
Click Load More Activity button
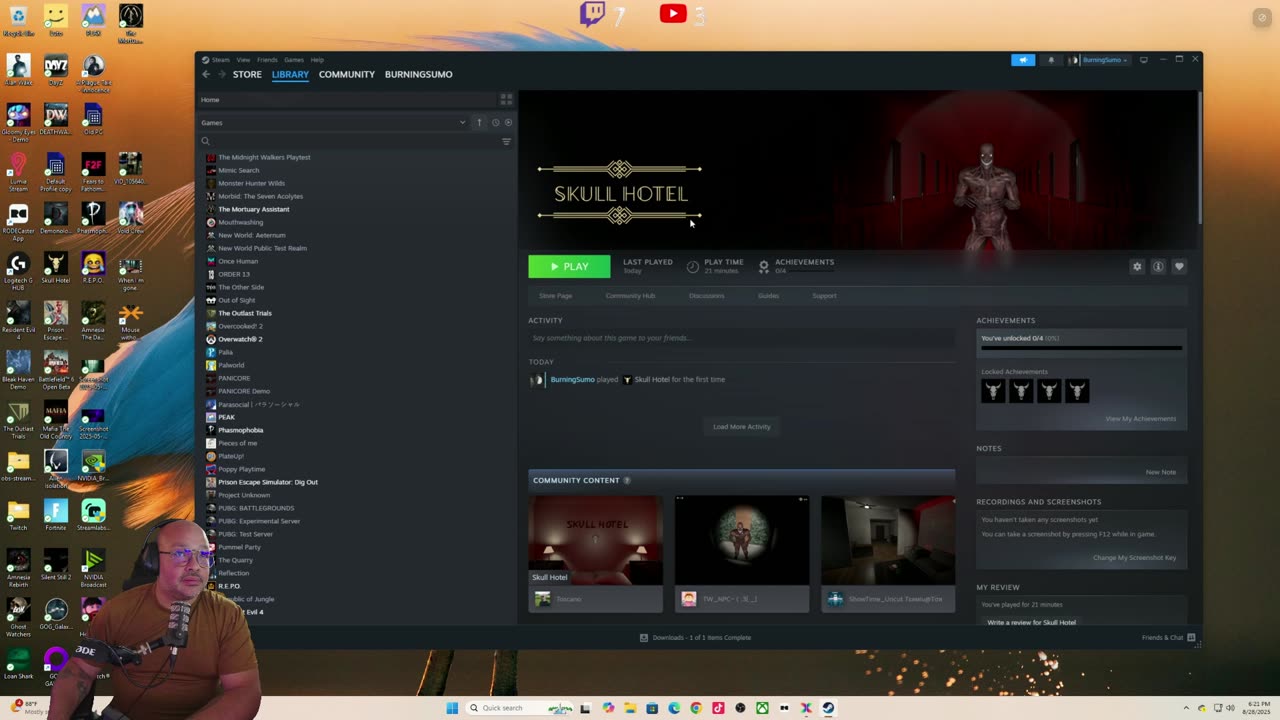pos(742,427)
